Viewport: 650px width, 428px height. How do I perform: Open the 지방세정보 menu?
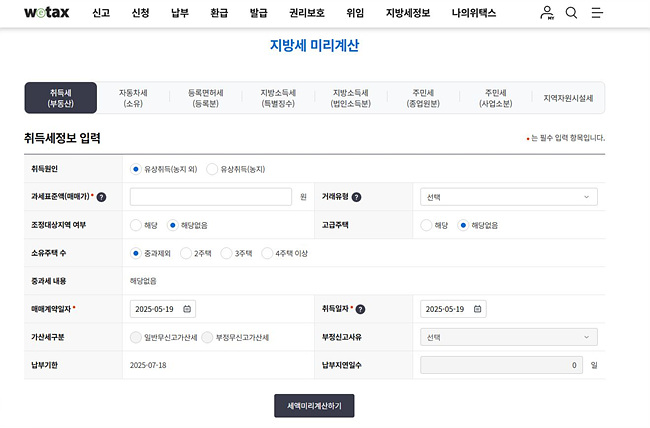[408, 13]
